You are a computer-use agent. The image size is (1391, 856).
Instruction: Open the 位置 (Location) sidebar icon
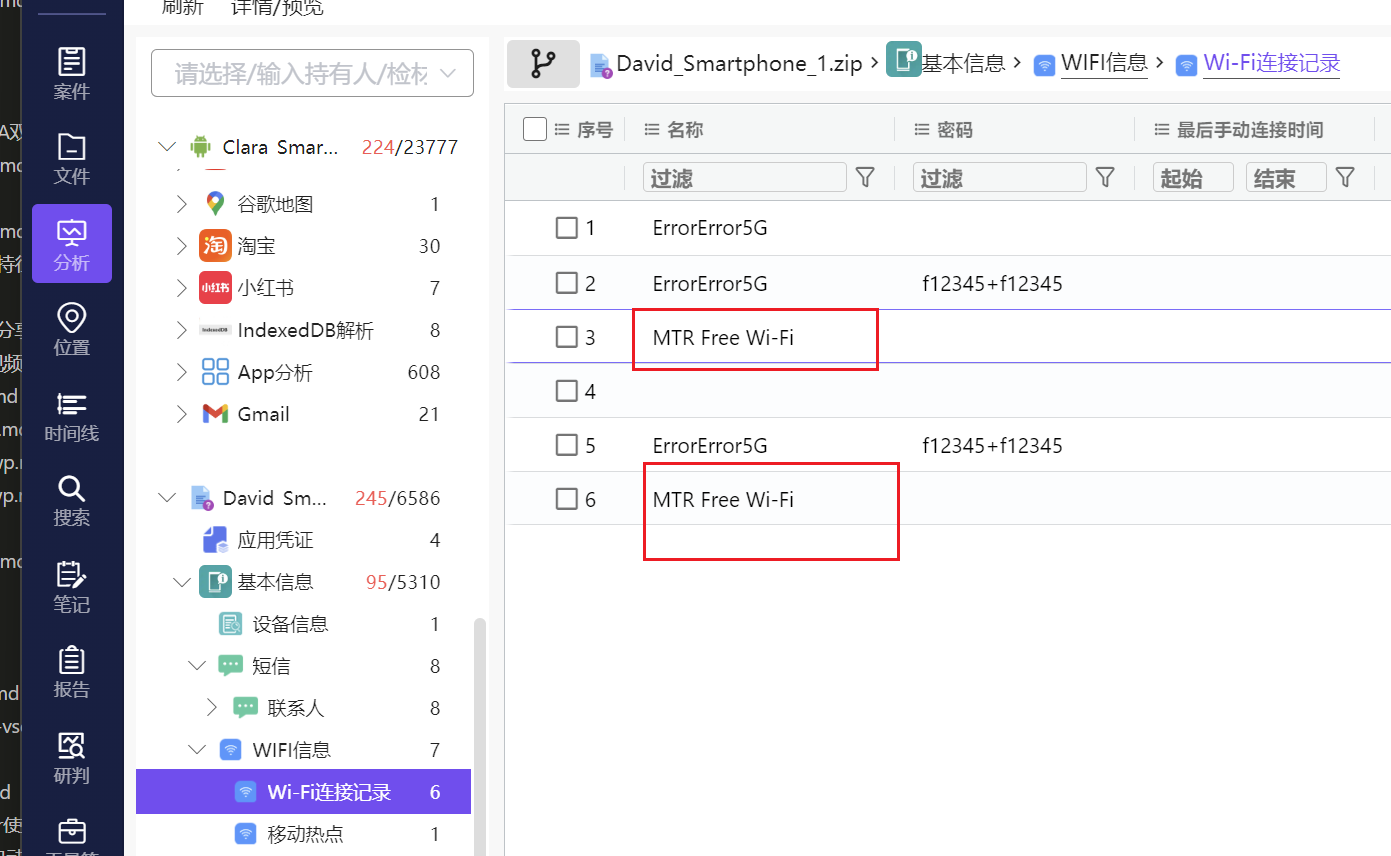click(x=71, y=330)
